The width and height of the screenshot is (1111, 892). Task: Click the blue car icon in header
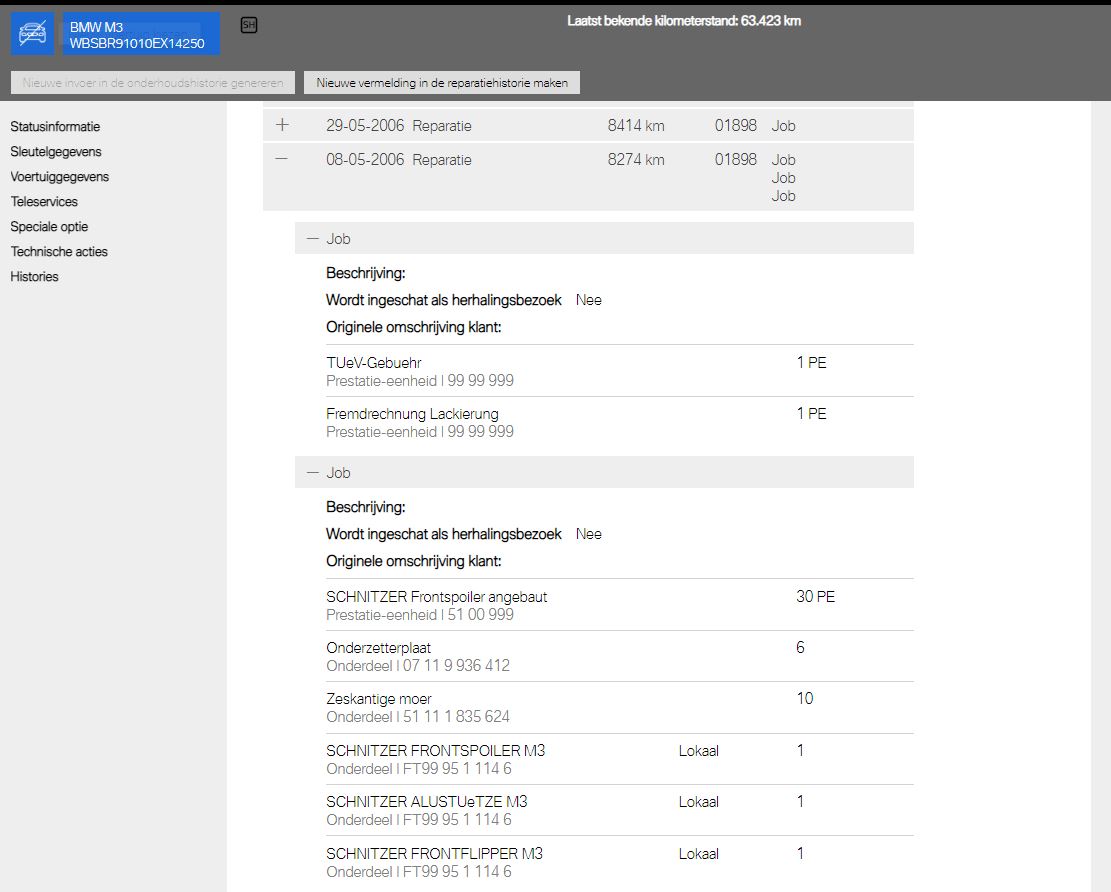[x=33, y=33]
